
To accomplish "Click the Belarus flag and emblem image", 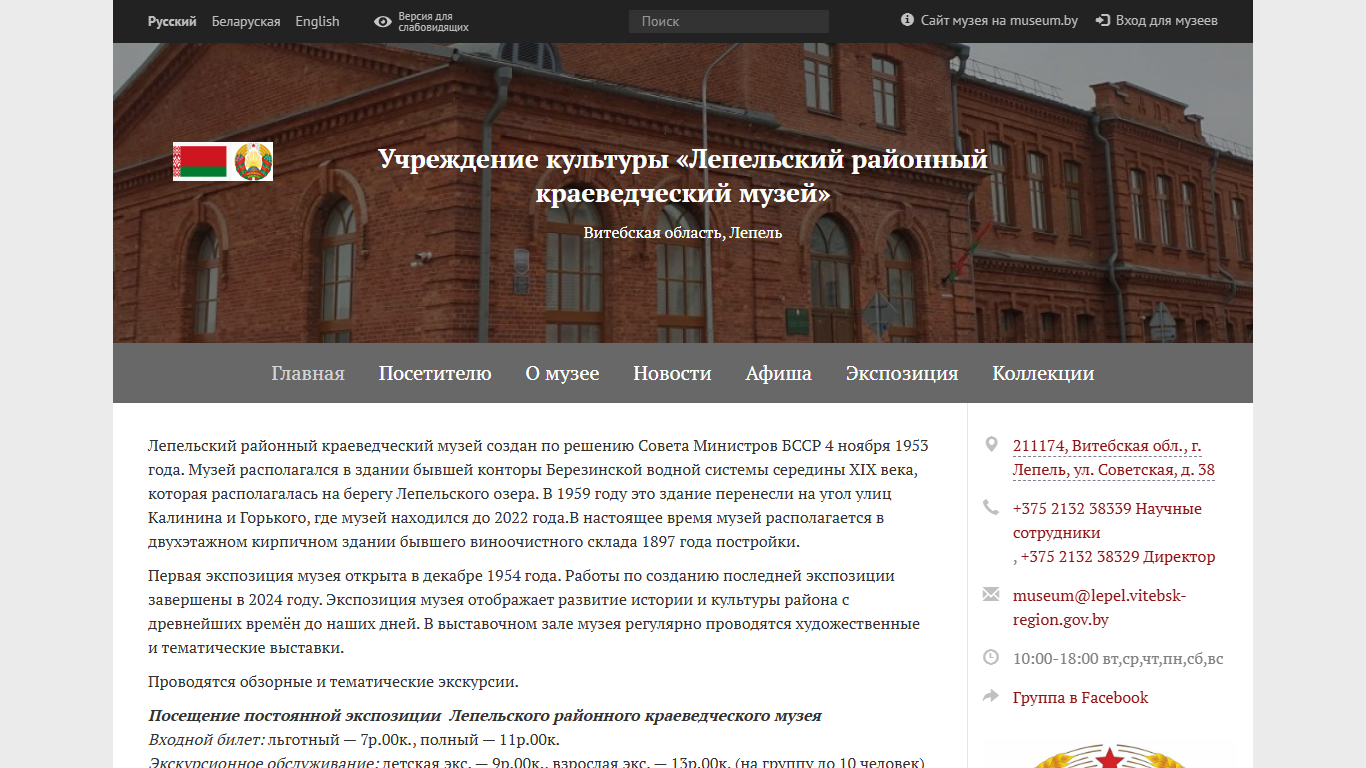I will [223, 161].
